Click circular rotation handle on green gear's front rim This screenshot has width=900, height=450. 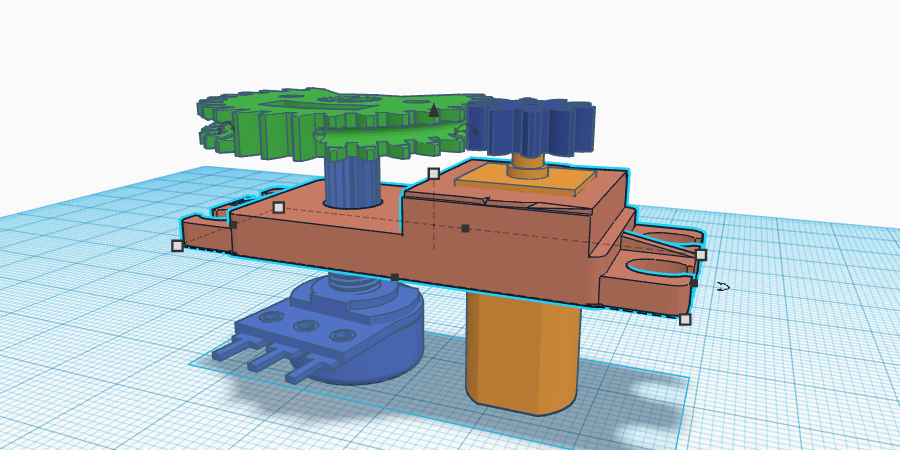320,135
